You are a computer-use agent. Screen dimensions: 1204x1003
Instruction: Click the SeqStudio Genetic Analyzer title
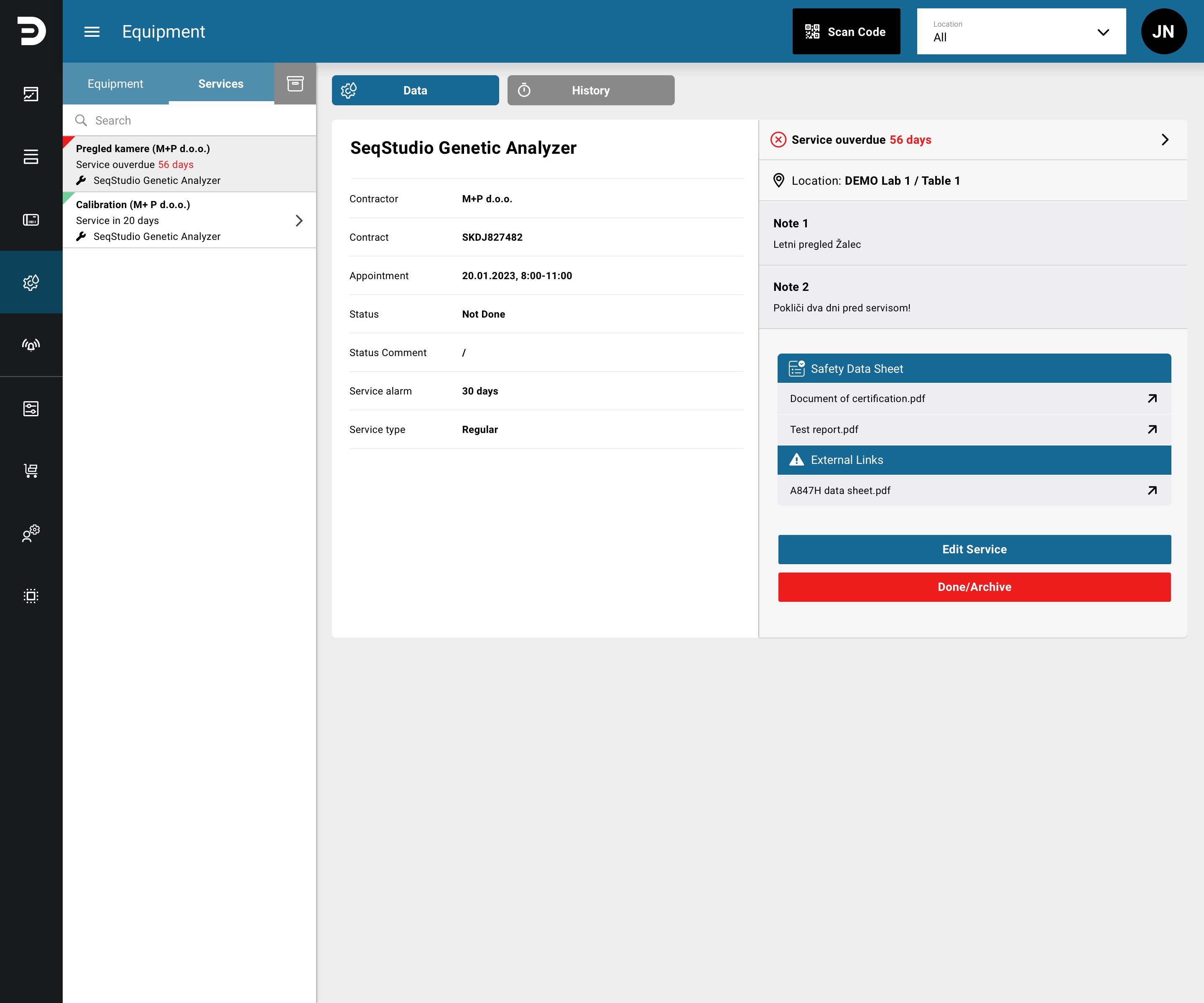click(463, 148)
